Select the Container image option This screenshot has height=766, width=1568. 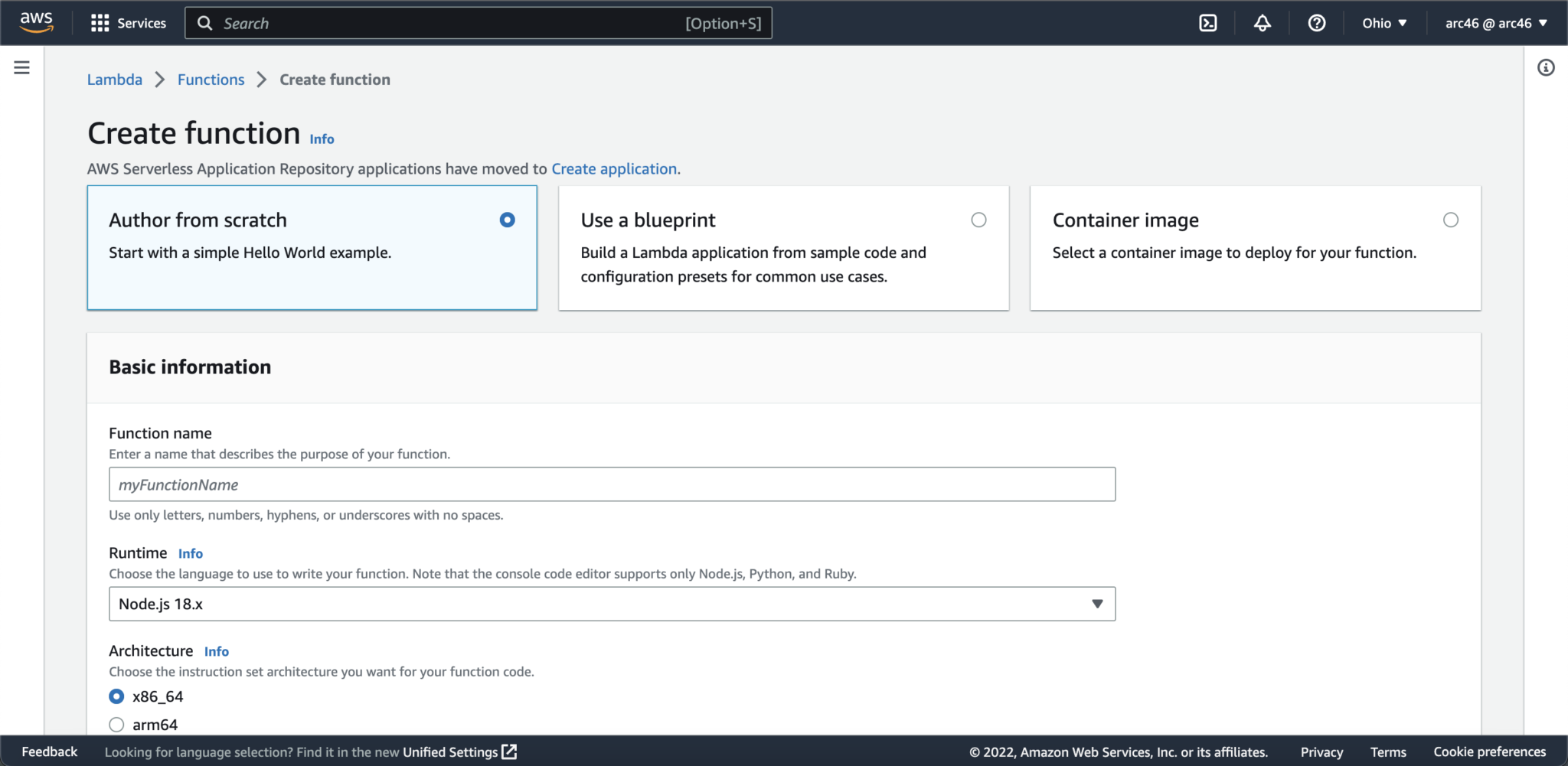1451,220
